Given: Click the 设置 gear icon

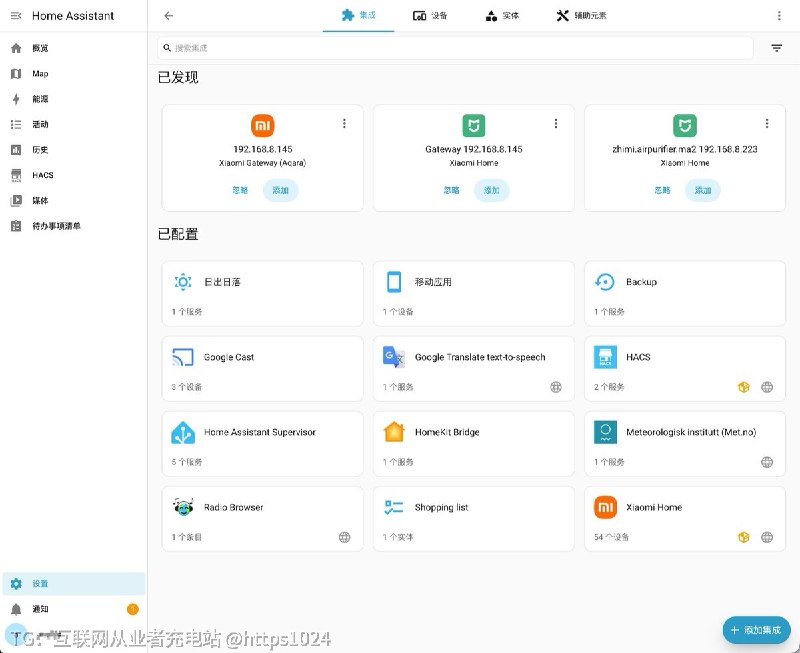Looking at the screenshot, I should (x=16, y=584).
